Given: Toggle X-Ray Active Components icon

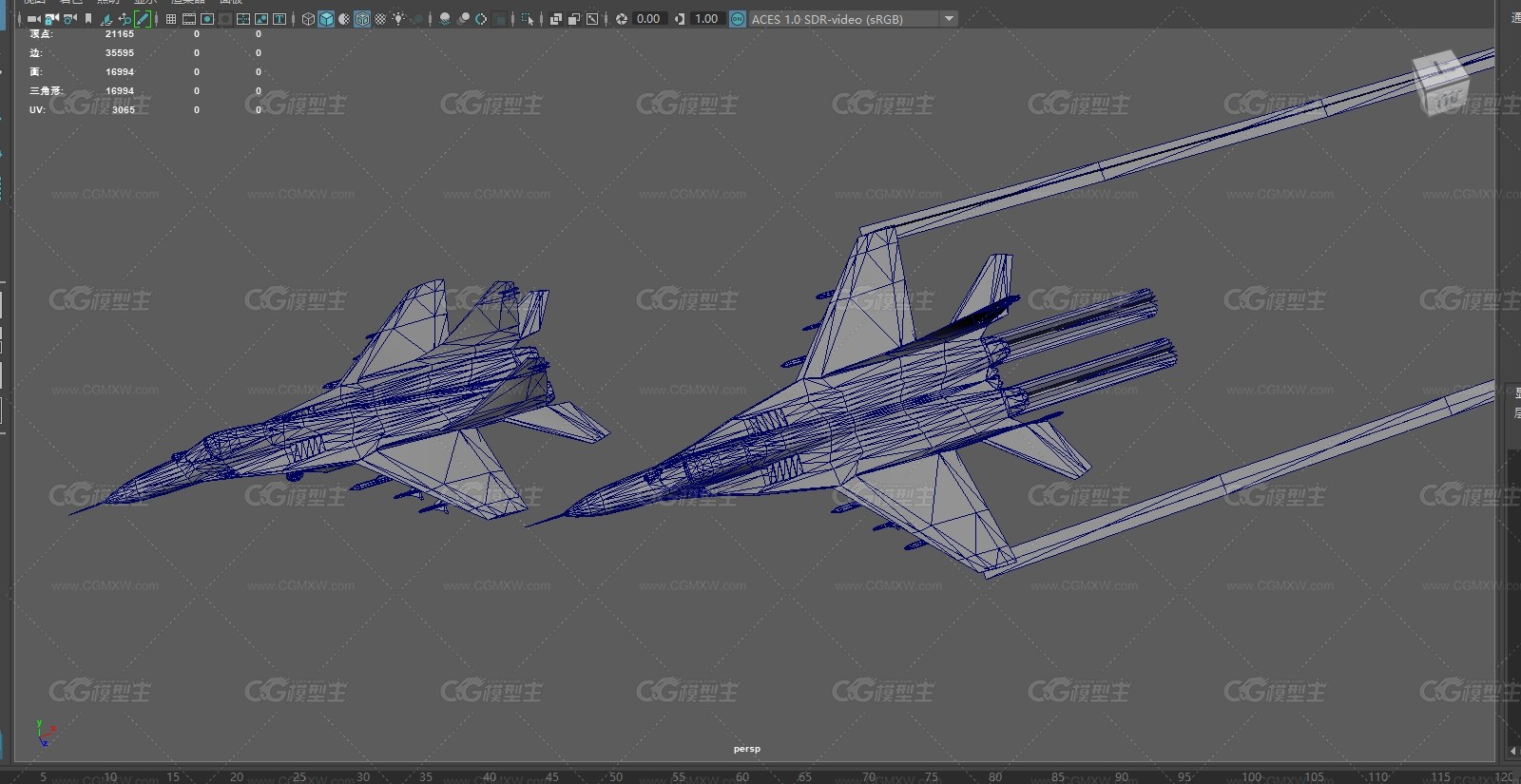Looking at the screenshot, I should coord(574,19).
